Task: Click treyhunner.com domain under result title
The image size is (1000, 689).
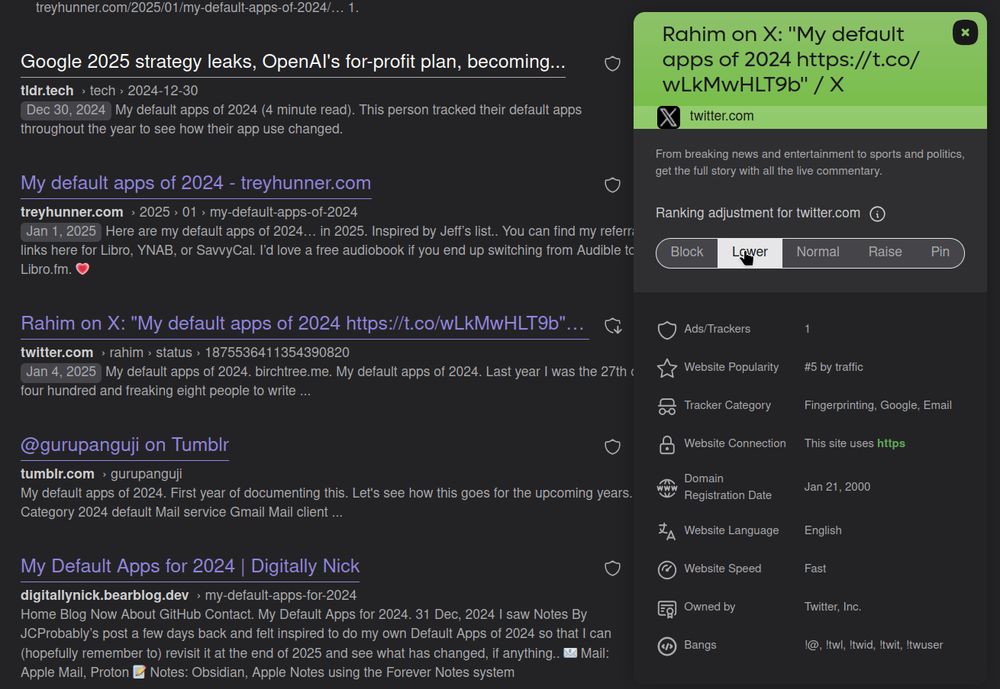Action: point(71,212)
